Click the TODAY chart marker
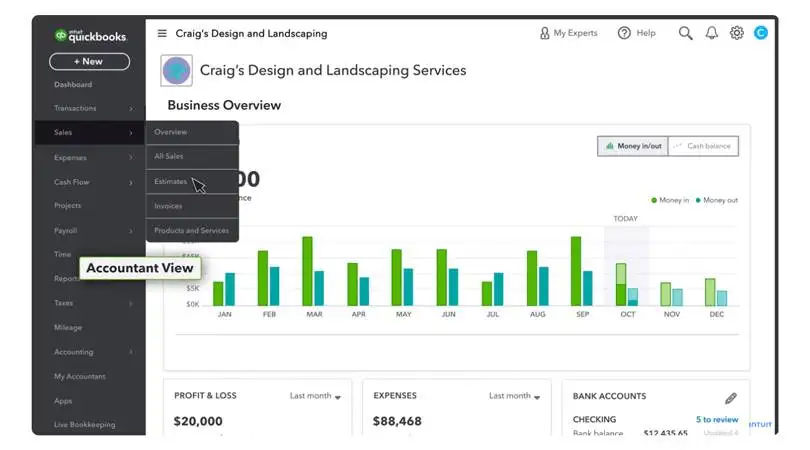This screenshot has height=450, width=810. tap(626, 219)
